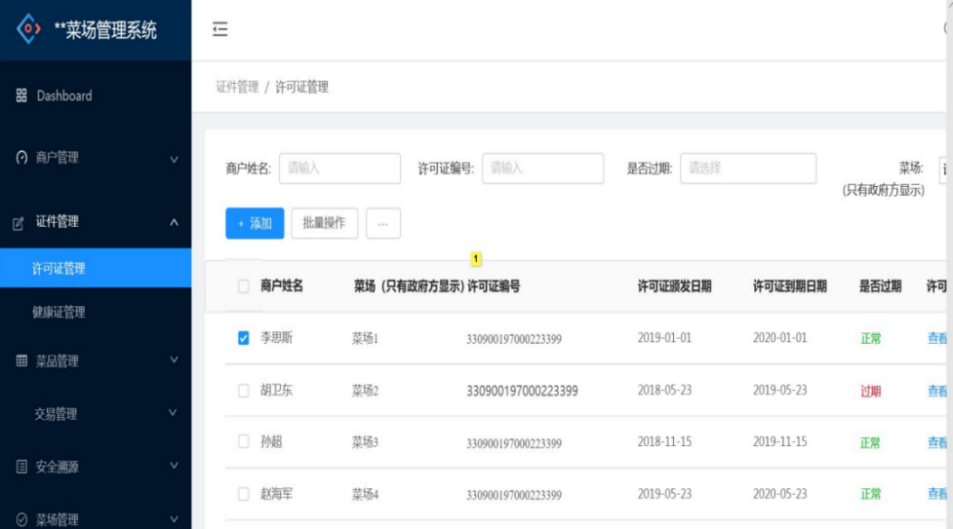Expand the 菜场管理 menu chevron

pos(174,519)
